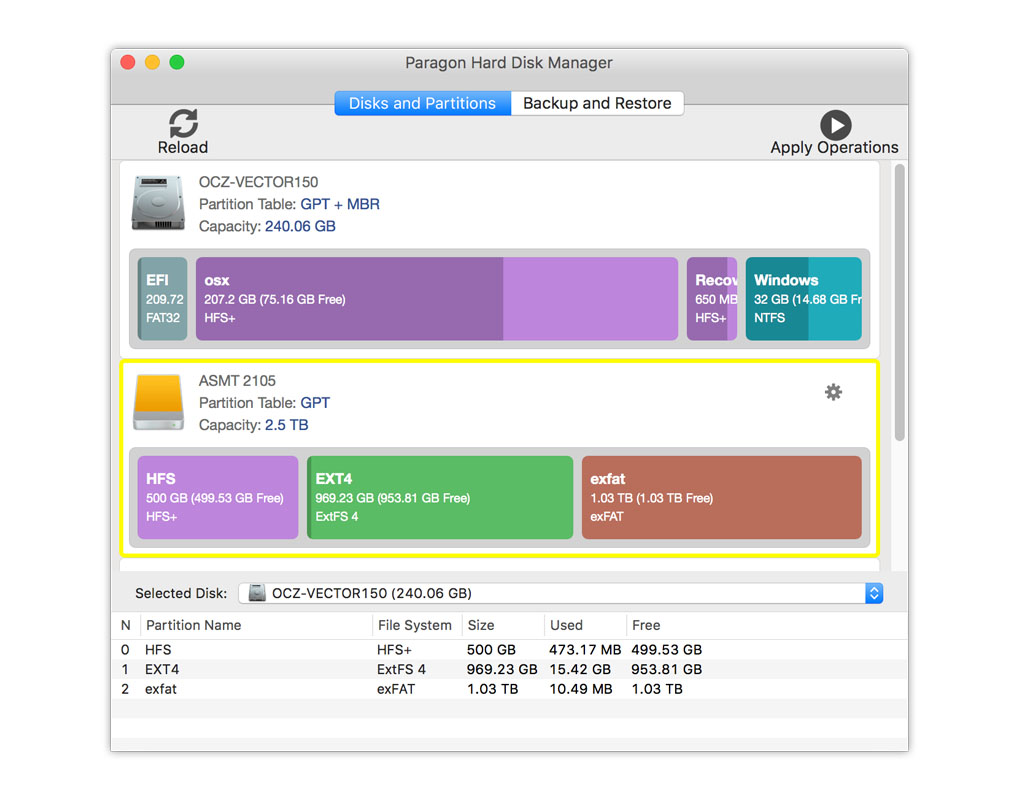Image resolution: width=1020 pixels, height=804 pixels.
Task: Click the 2.5 TB capacity value
Action: point(286,425)
